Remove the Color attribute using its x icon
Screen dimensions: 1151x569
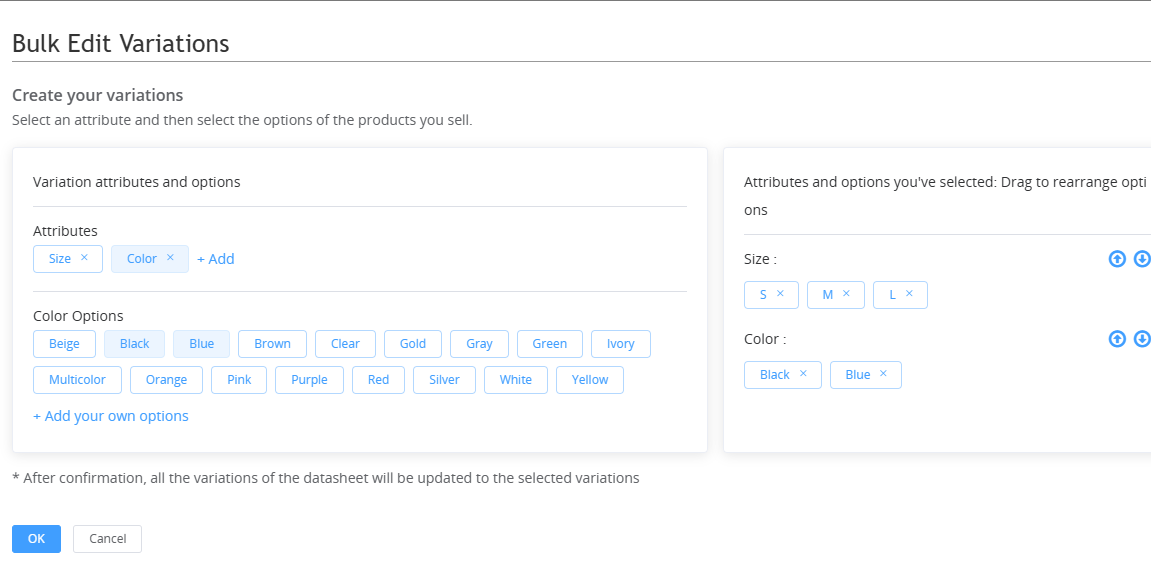click(170, 258)
